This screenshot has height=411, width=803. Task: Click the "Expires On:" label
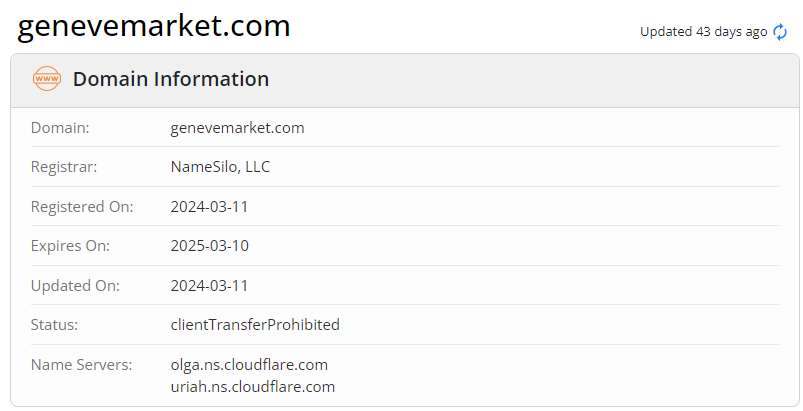coord(70,246)
